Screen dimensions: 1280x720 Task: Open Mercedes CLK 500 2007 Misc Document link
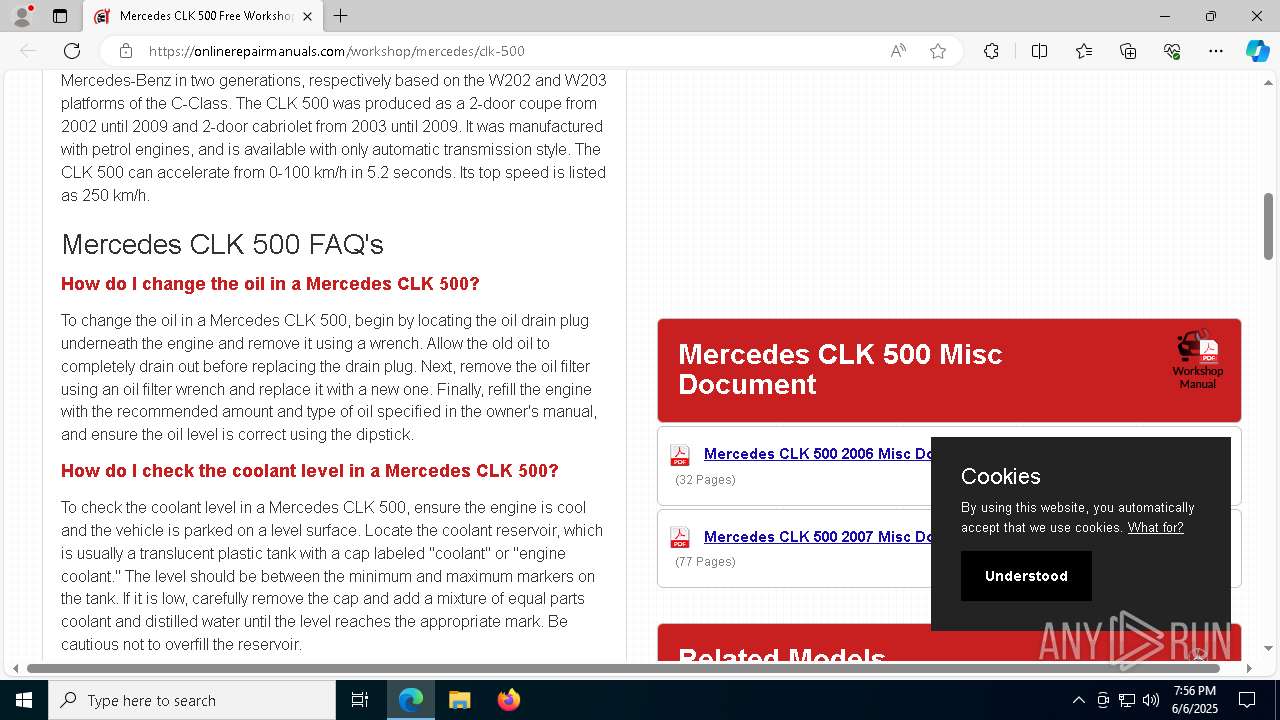[x=819, y=537]
